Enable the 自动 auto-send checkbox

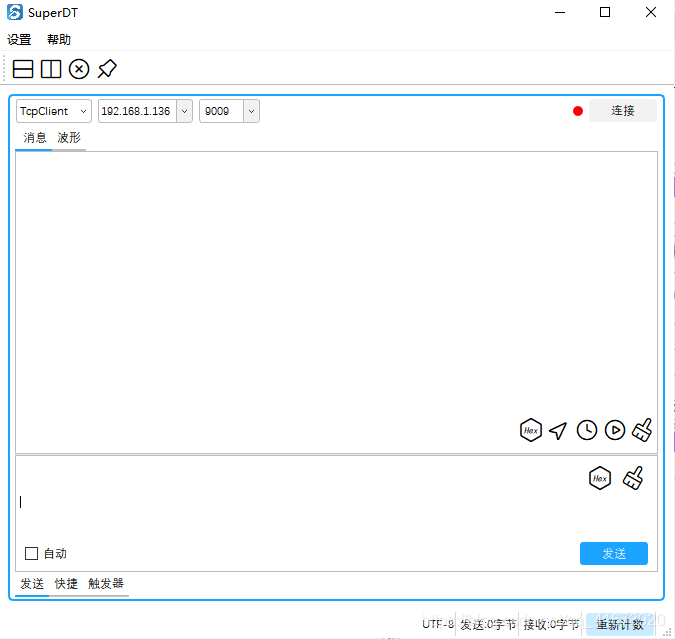(31, 553)
